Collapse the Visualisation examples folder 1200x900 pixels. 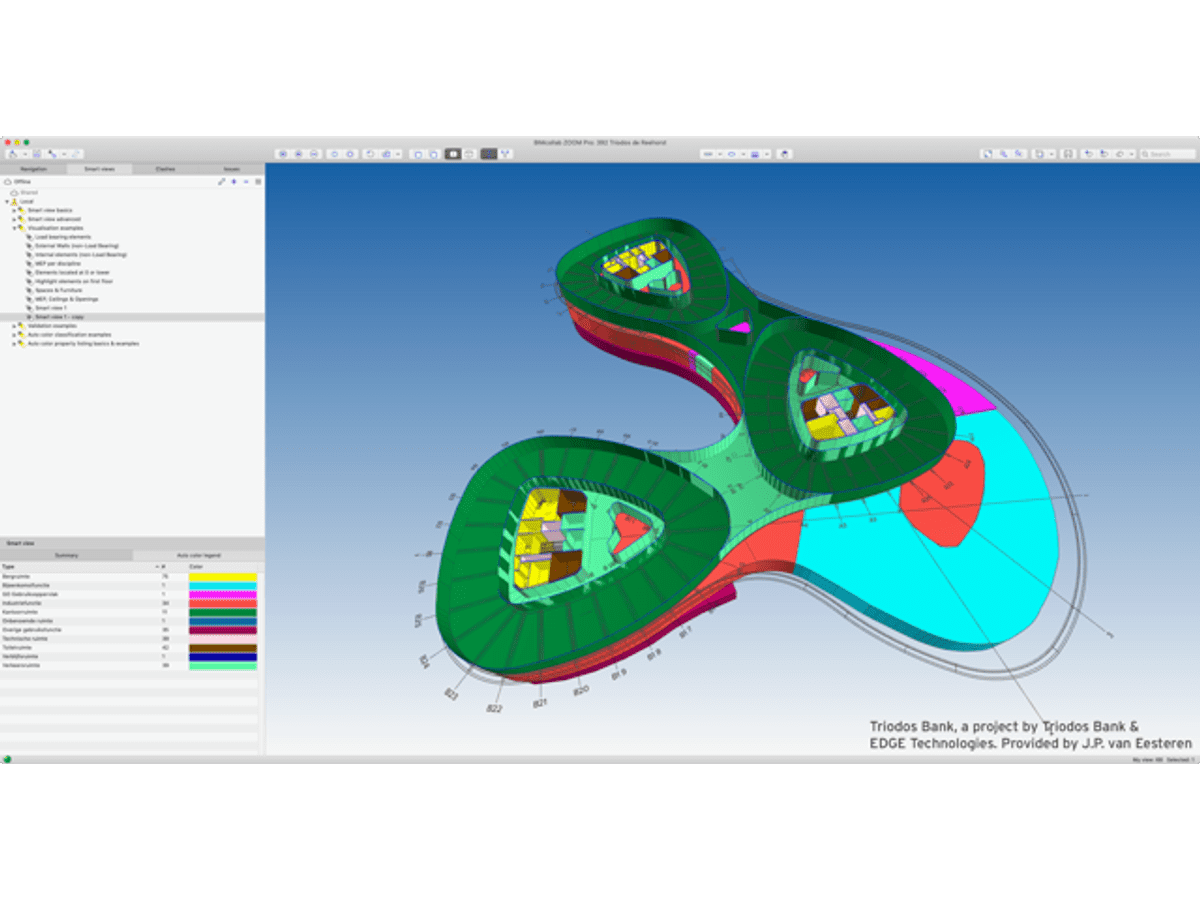[14, 228]
